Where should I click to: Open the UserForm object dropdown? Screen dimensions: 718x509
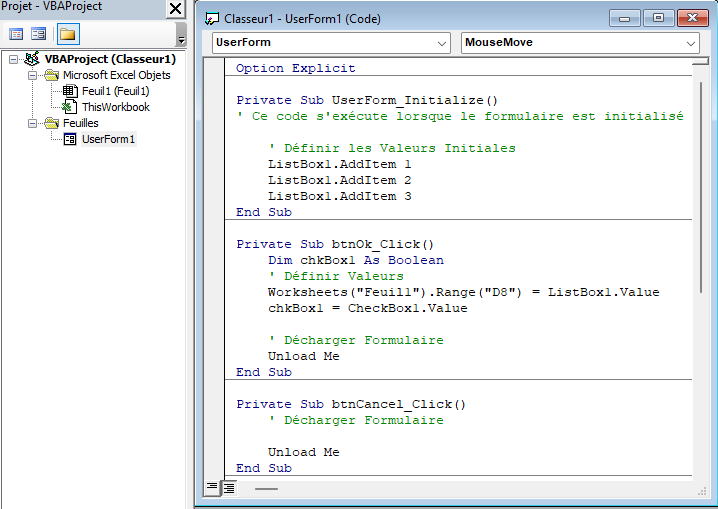[x=442, y=43]
